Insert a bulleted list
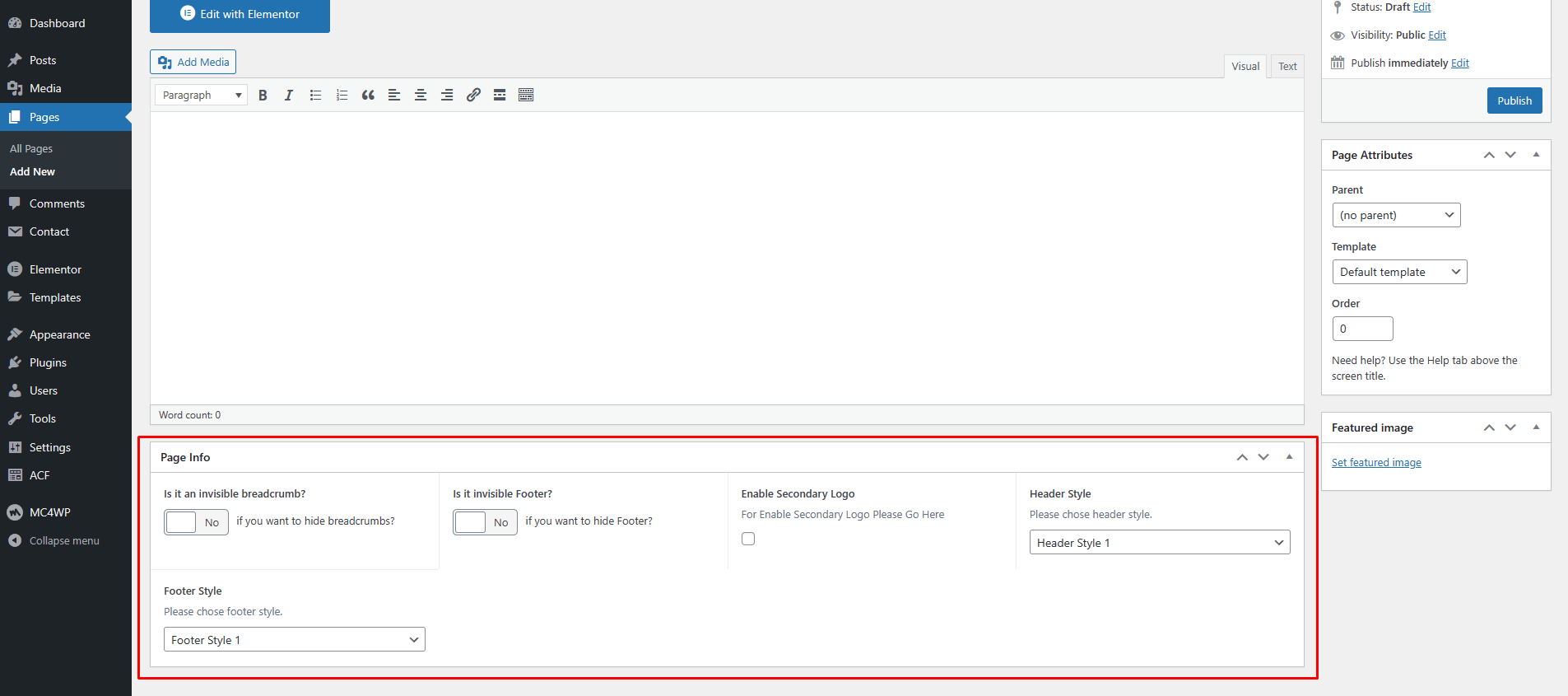Viewport: 1568px width, 696px height. pos(315,96)
